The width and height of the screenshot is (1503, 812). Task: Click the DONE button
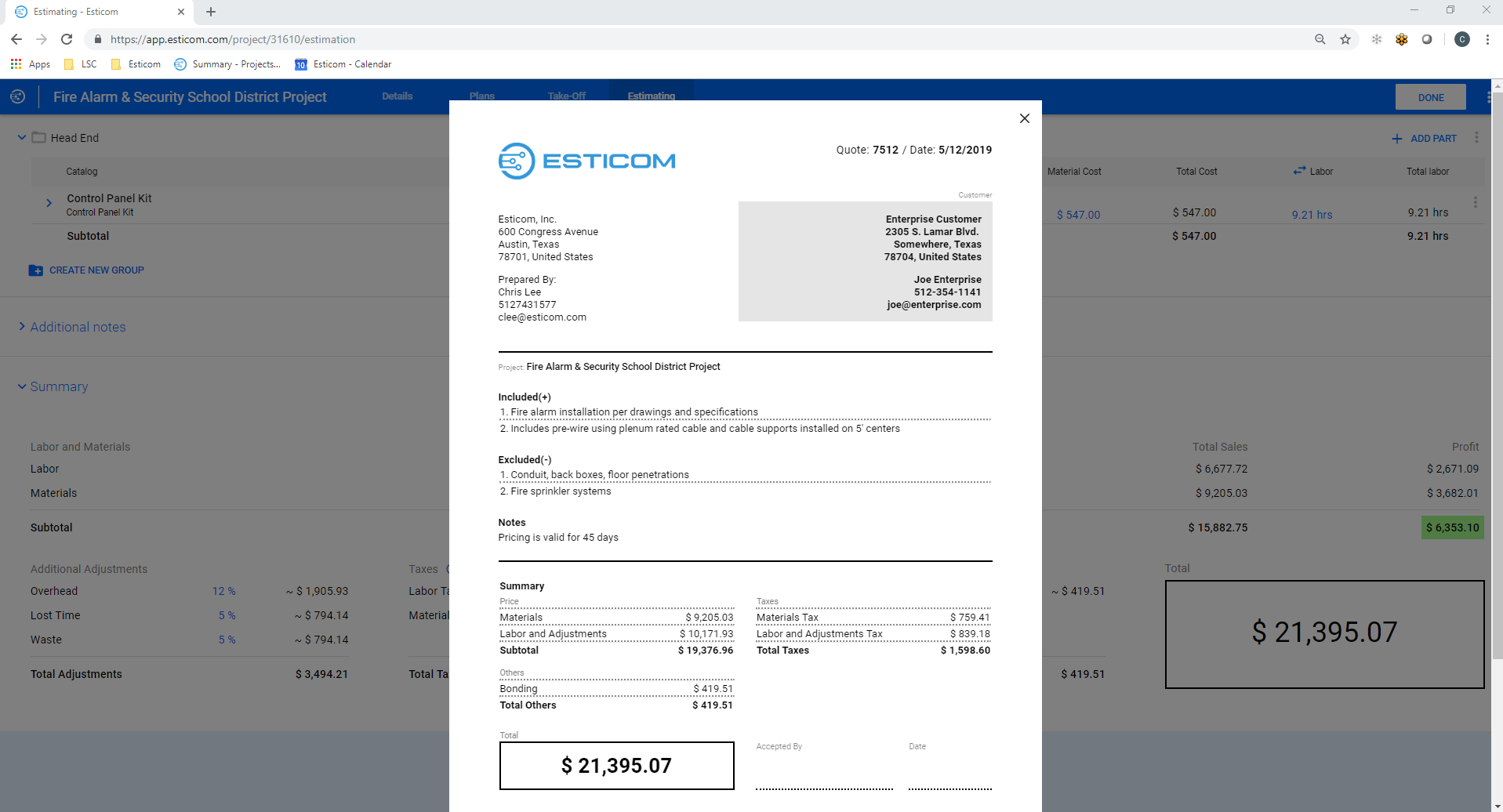point(1431,97)
